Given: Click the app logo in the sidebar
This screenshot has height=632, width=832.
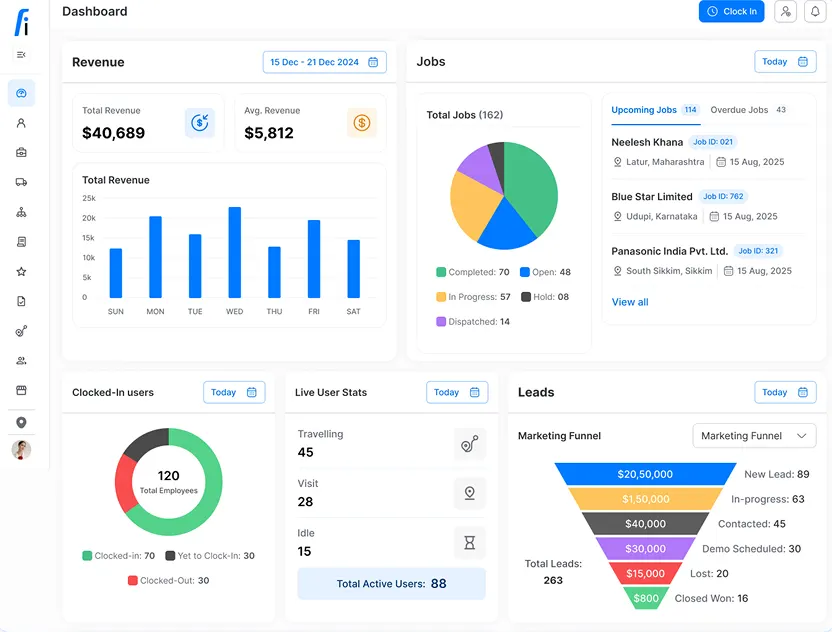Looking at the screenshot, I should tap(21, 22).
